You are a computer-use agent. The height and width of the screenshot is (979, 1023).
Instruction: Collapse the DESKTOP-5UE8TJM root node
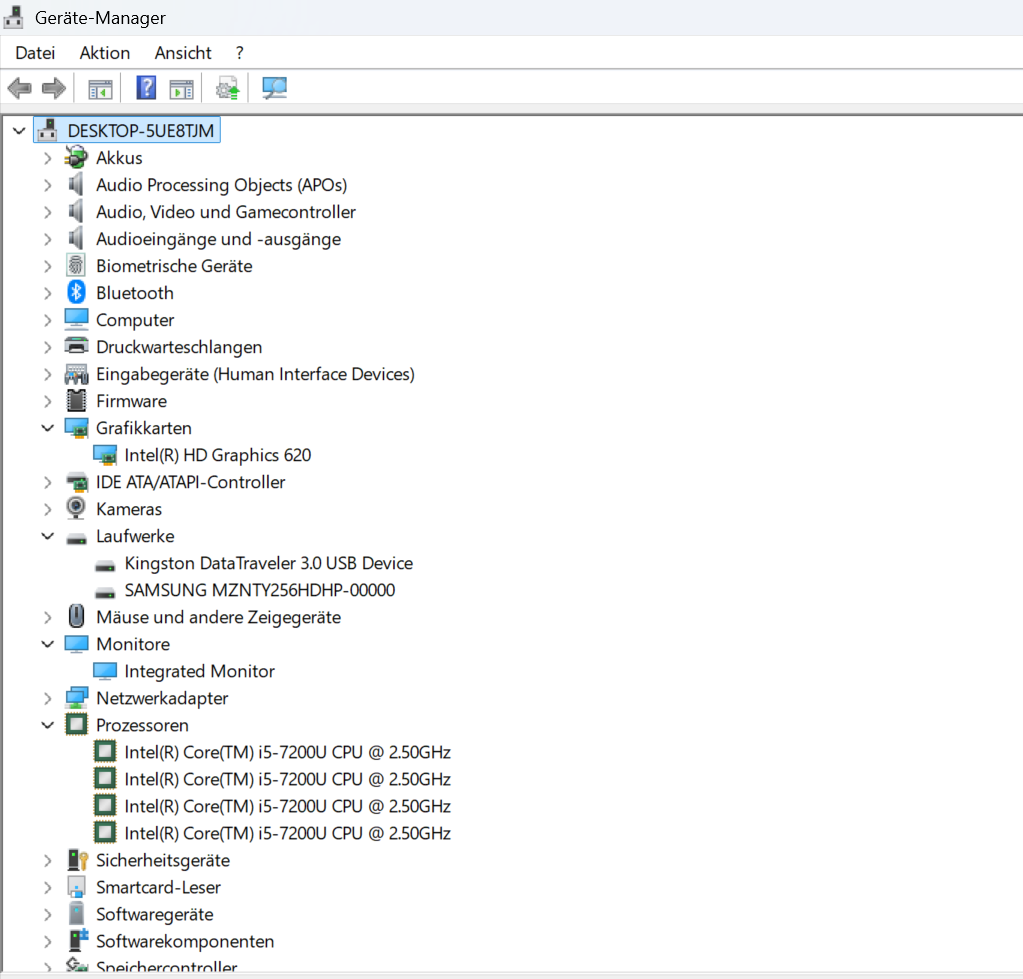tap(19, 131)
